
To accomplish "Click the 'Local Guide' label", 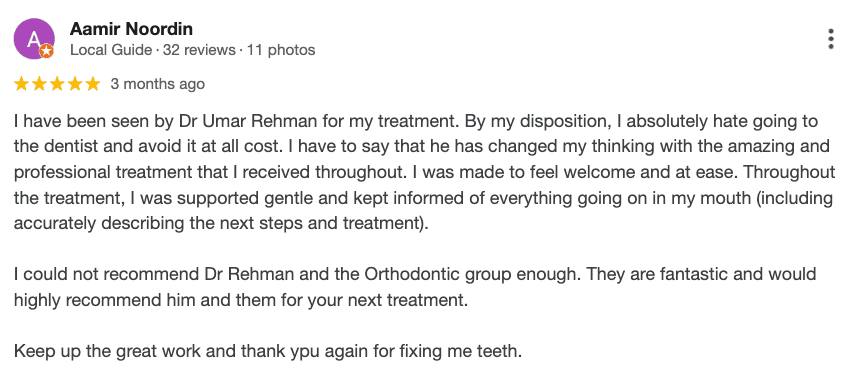I will tap(111, 50).
